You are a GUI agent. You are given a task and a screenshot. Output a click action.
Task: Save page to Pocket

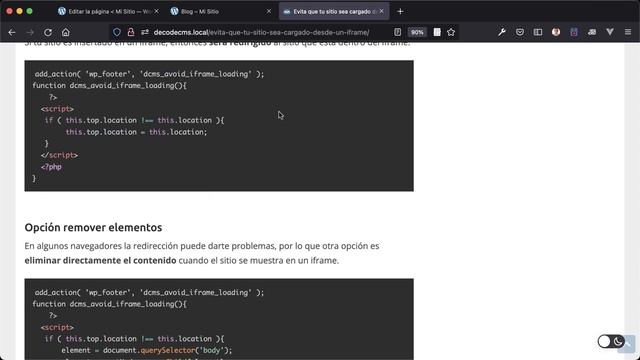[520, 32]
